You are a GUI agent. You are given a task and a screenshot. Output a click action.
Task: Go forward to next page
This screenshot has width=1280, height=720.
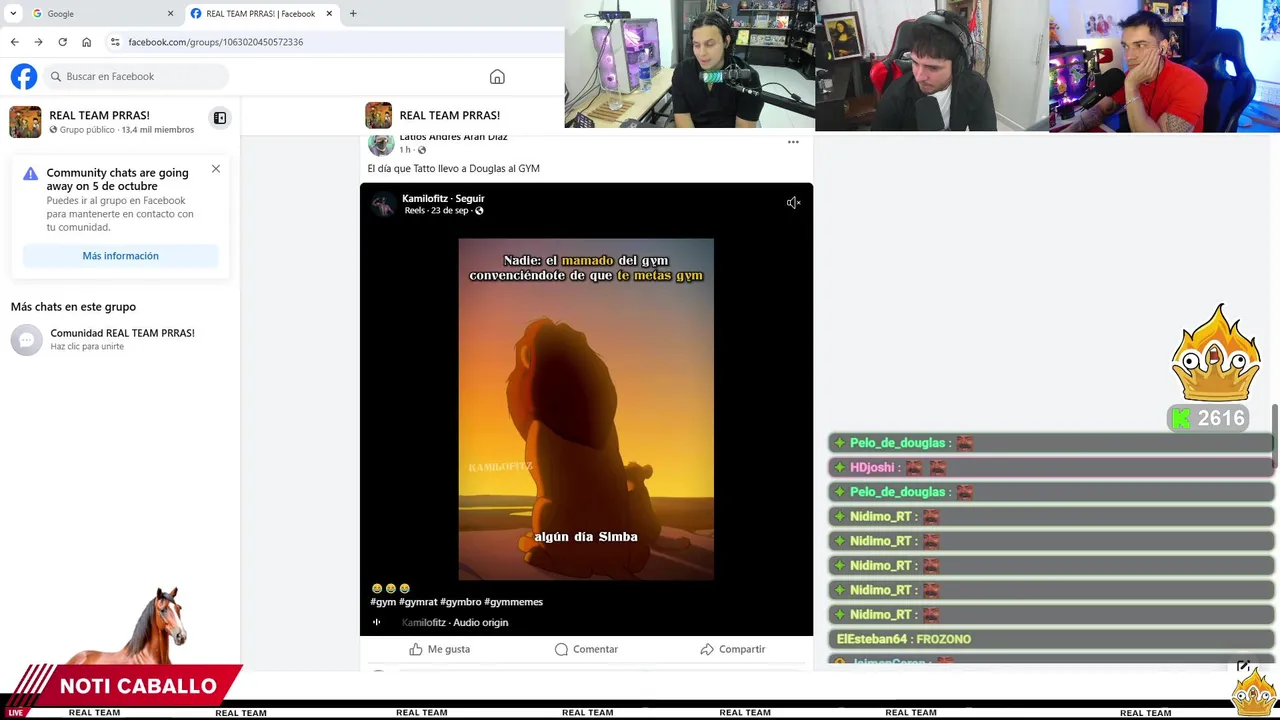pos(38,42)
